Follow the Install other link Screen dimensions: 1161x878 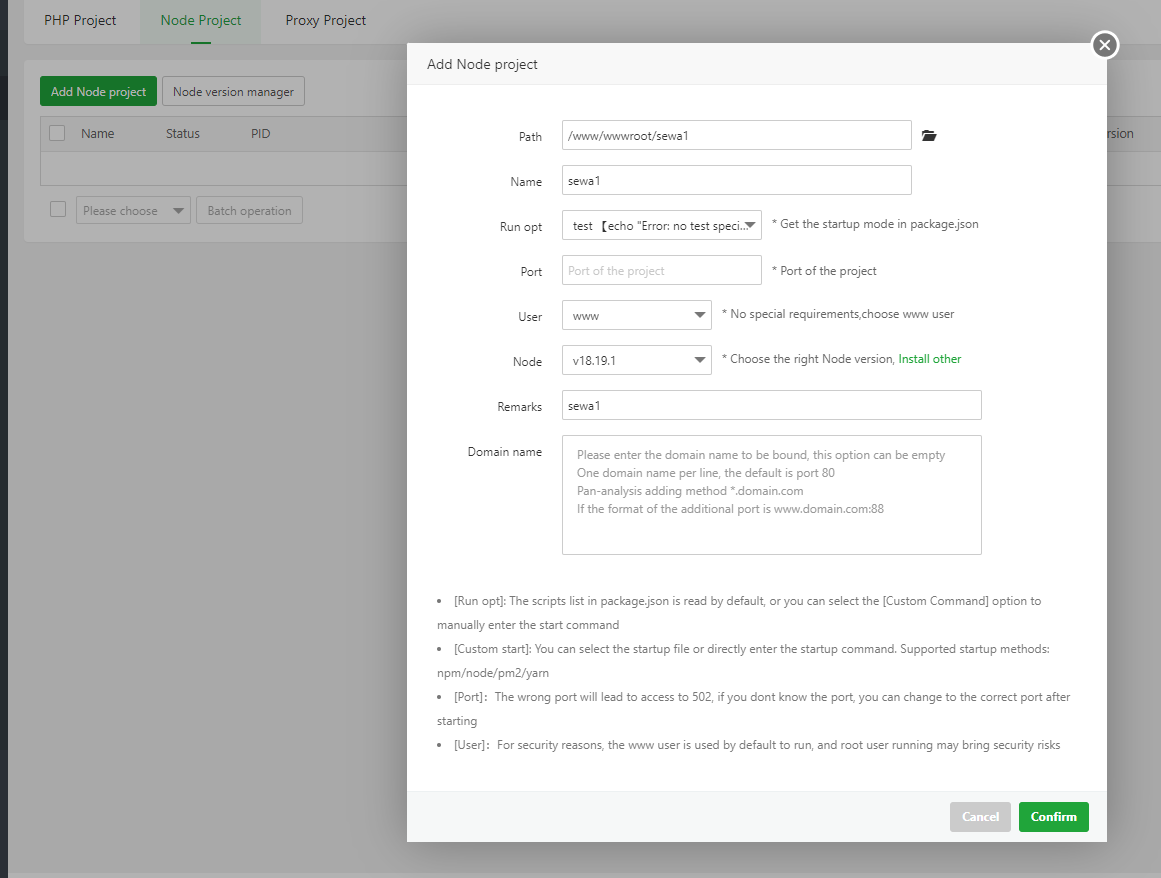(929, 359)
